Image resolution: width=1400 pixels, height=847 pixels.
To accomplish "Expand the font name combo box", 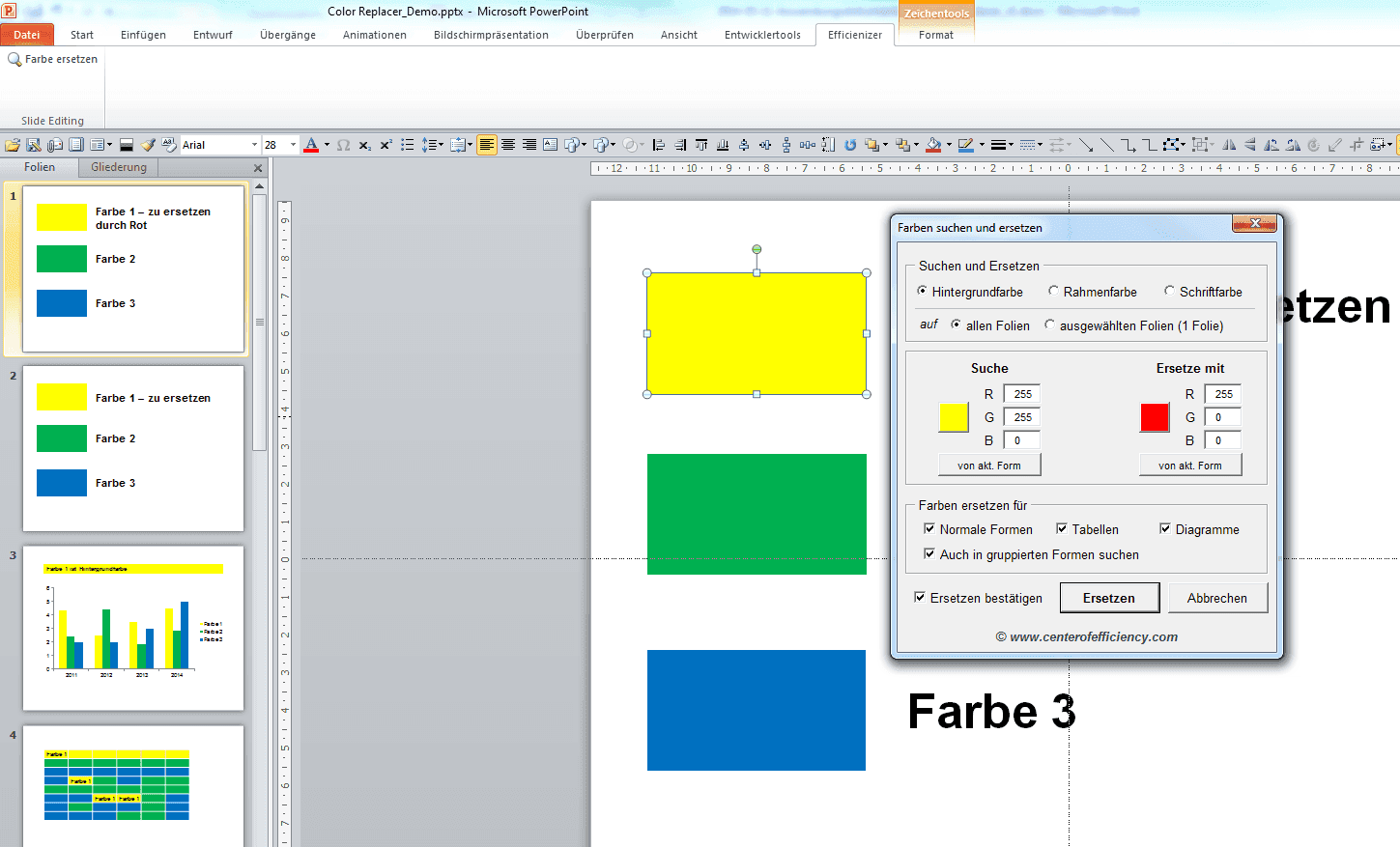I will pyautogui.click(x=255, y=145).
